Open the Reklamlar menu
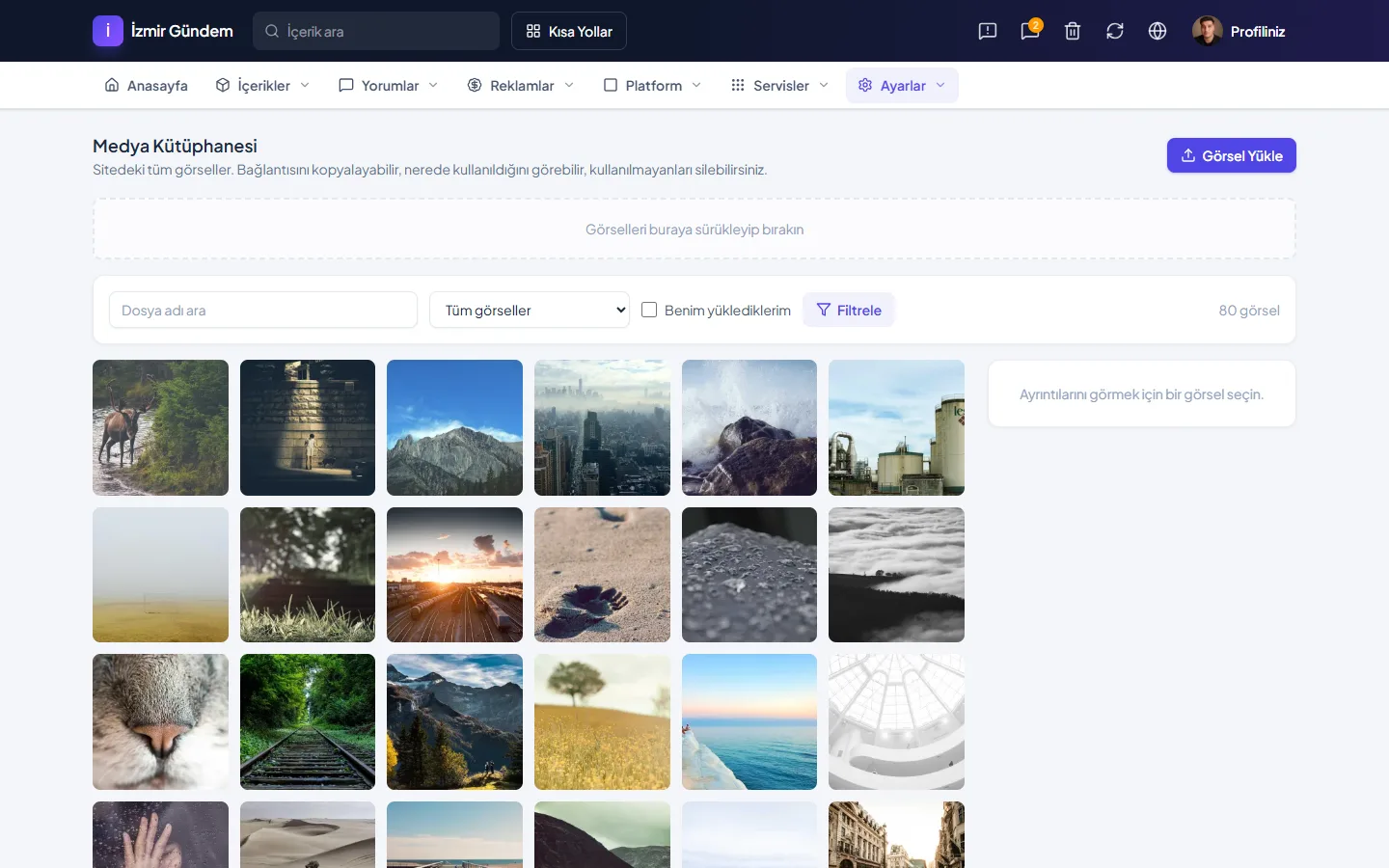The image size is (1389, 868). coord(521,85)
